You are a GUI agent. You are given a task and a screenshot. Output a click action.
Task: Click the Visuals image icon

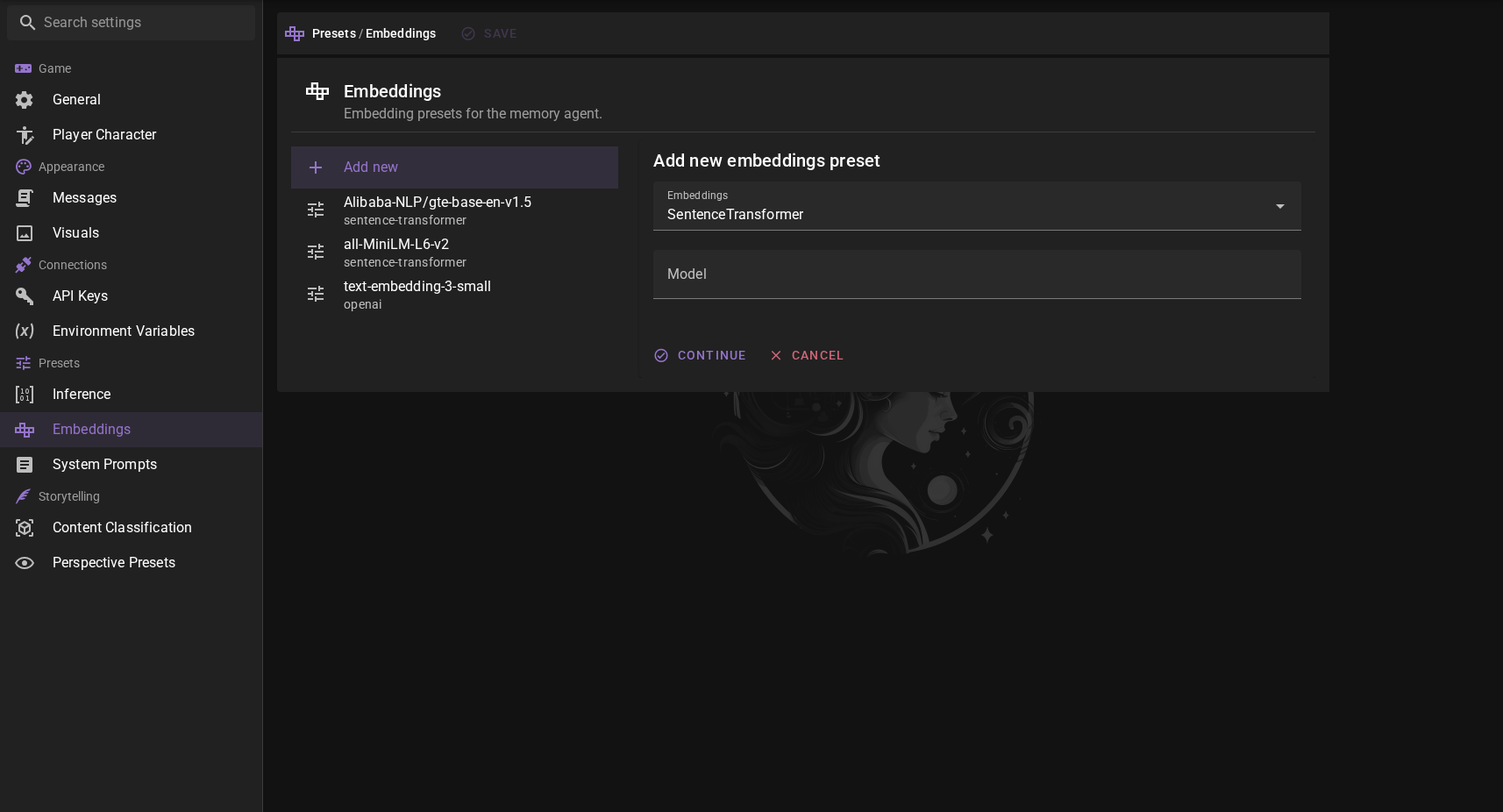coord(25,233)
